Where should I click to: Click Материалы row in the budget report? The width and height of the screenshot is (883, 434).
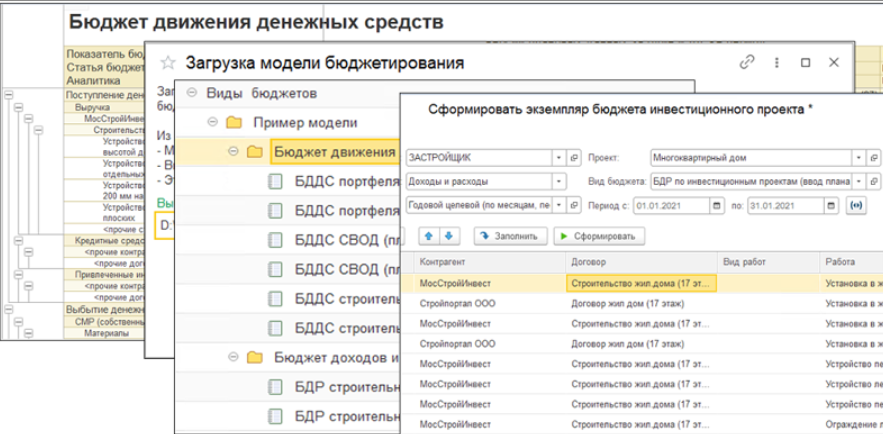click(x=105, y=333)
